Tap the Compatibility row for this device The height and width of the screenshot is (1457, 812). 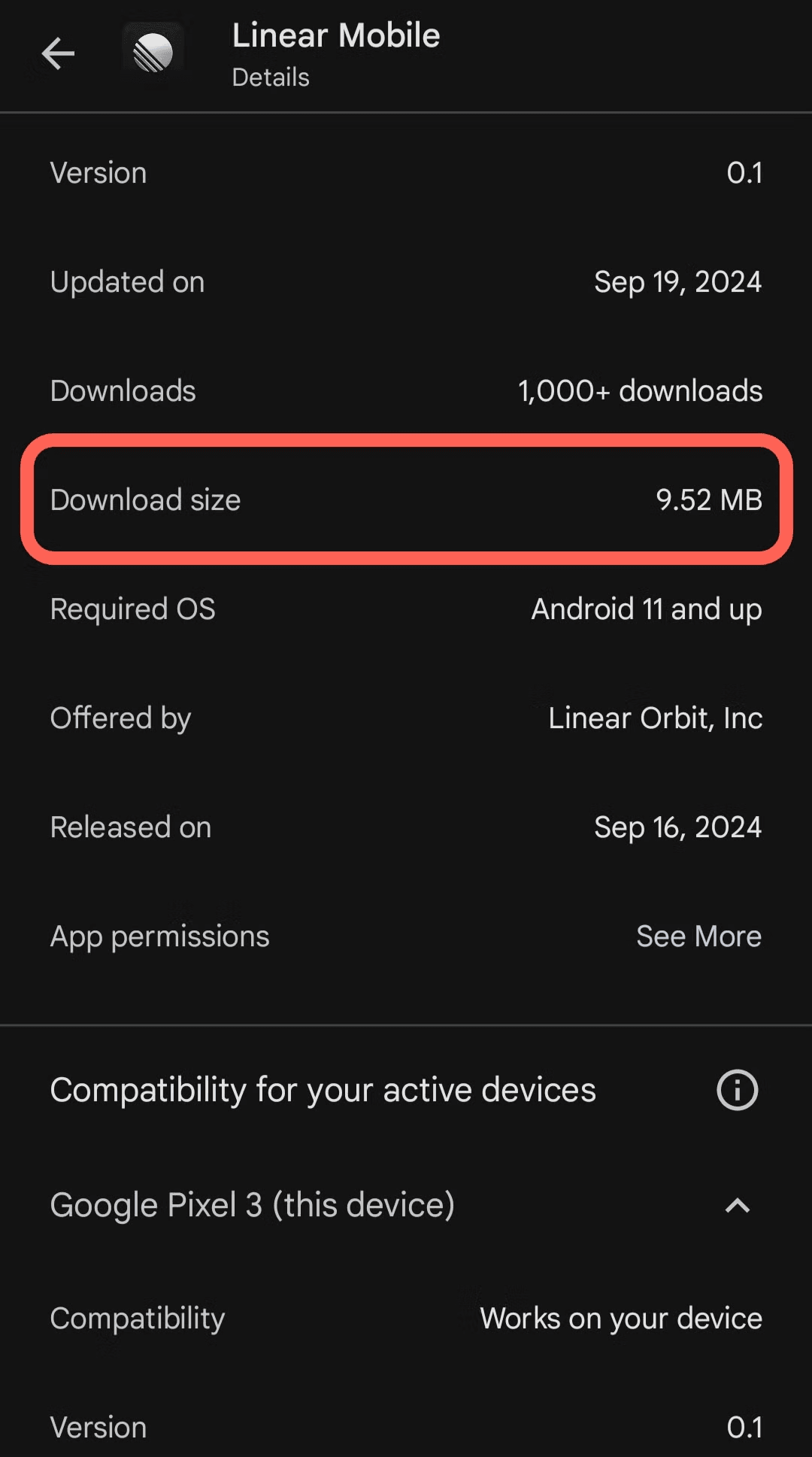tap(406, 1318)
